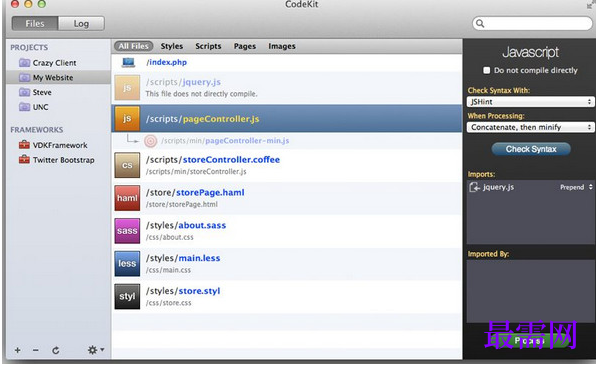Click the target icon beside pageController-min.js

coord(151,141)
